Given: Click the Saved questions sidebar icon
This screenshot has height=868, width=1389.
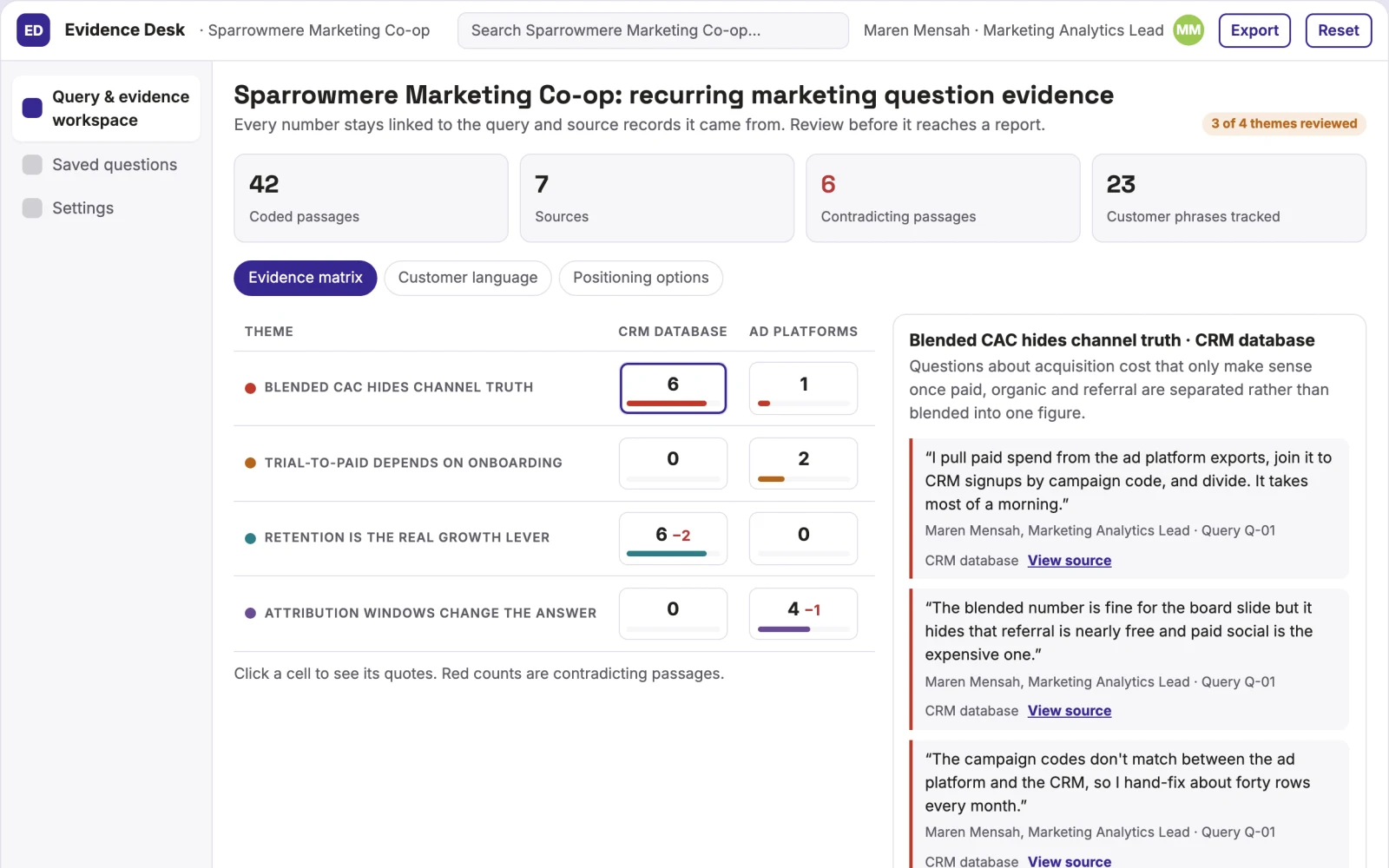Looking at the screenshot, I should (x=32, y=165).
